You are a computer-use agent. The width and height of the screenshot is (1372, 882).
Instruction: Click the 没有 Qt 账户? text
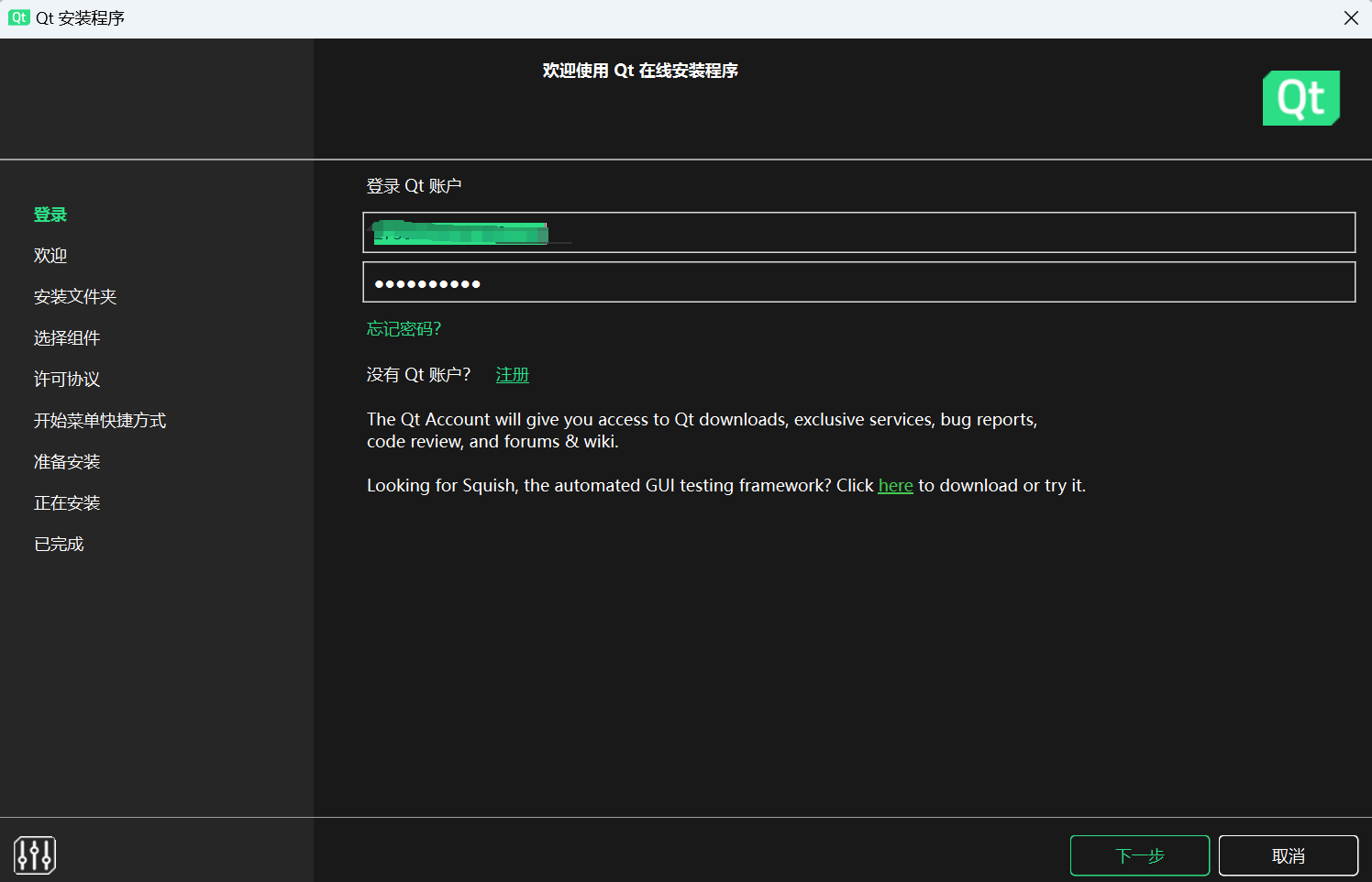(418, 374)
